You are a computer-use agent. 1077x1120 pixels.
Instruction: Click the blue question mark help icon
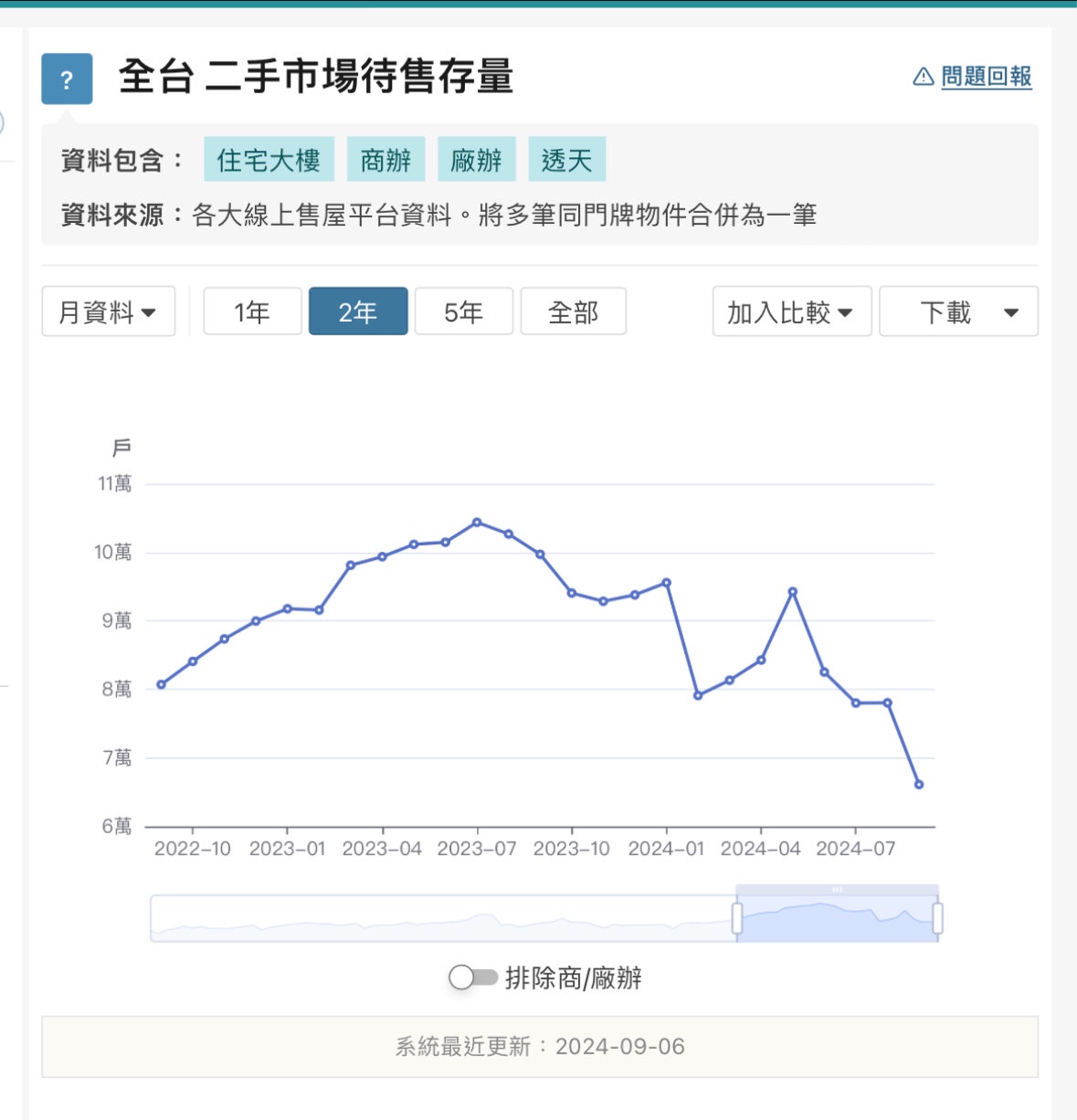pyautogui.click(x=67, y=79)
